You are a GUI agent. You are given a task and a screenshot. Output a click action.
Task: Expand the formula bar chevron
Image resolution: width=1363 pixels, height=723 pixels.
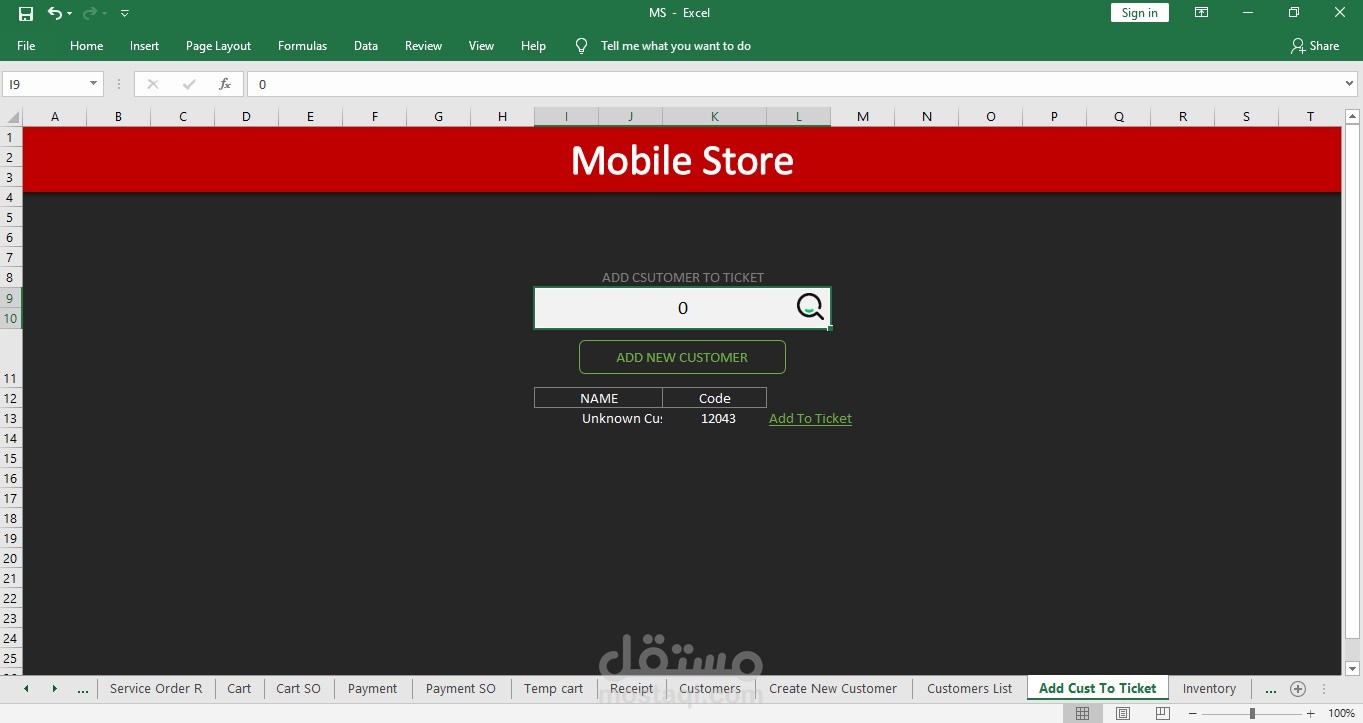[x=1350, y=84]
